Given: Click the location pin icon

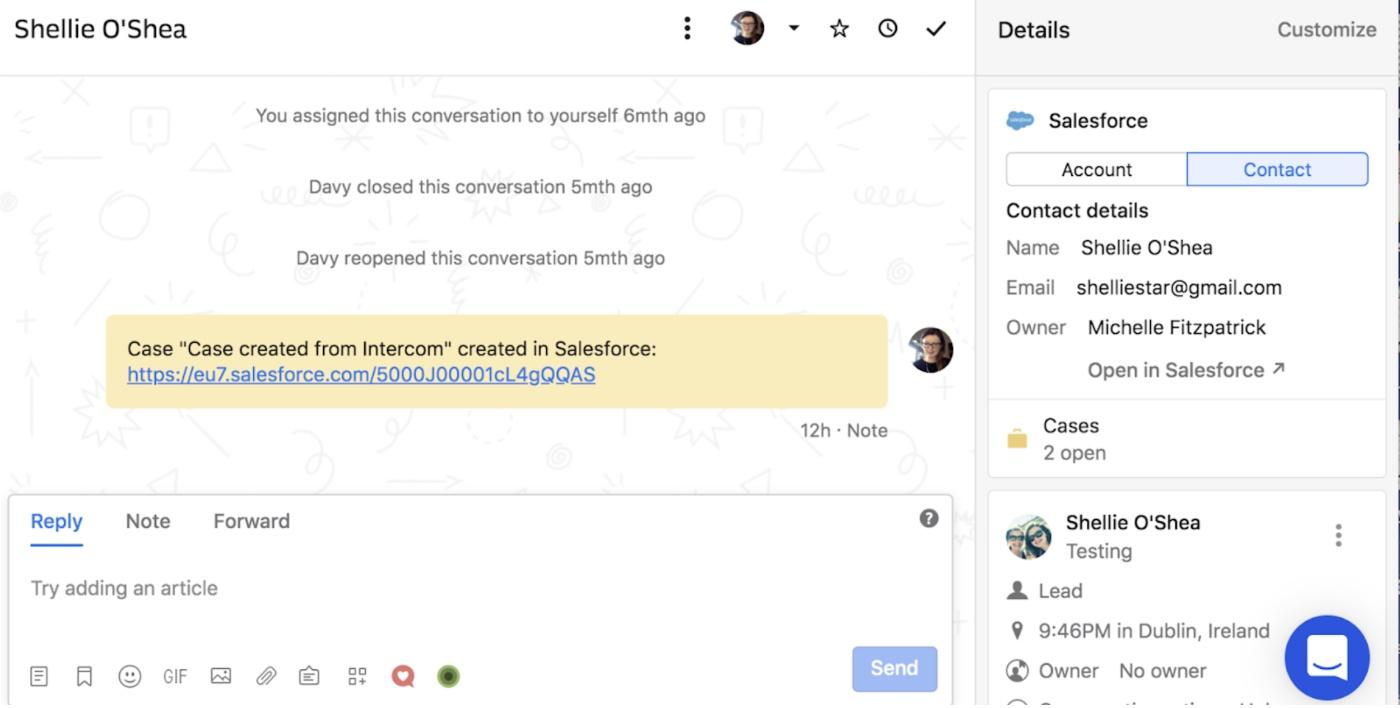Looking at the screenshot, I should coord(1017,631).
